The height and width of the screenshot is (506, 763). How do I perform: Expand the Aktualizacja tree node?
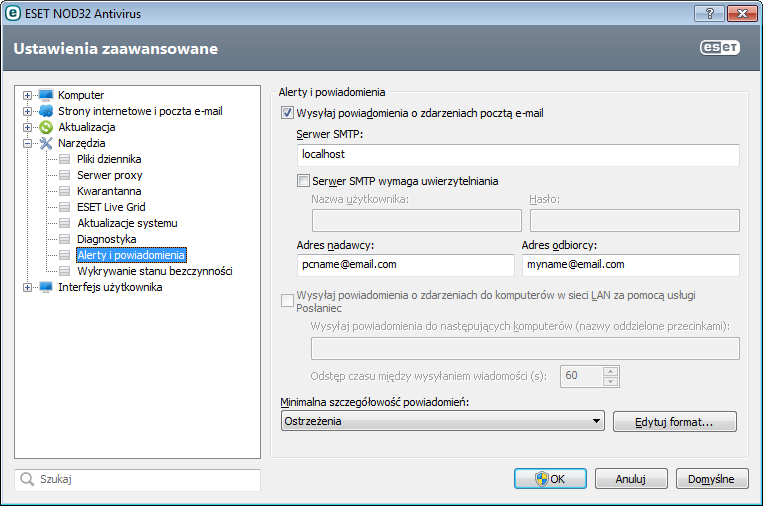click(x=27, y=127)
